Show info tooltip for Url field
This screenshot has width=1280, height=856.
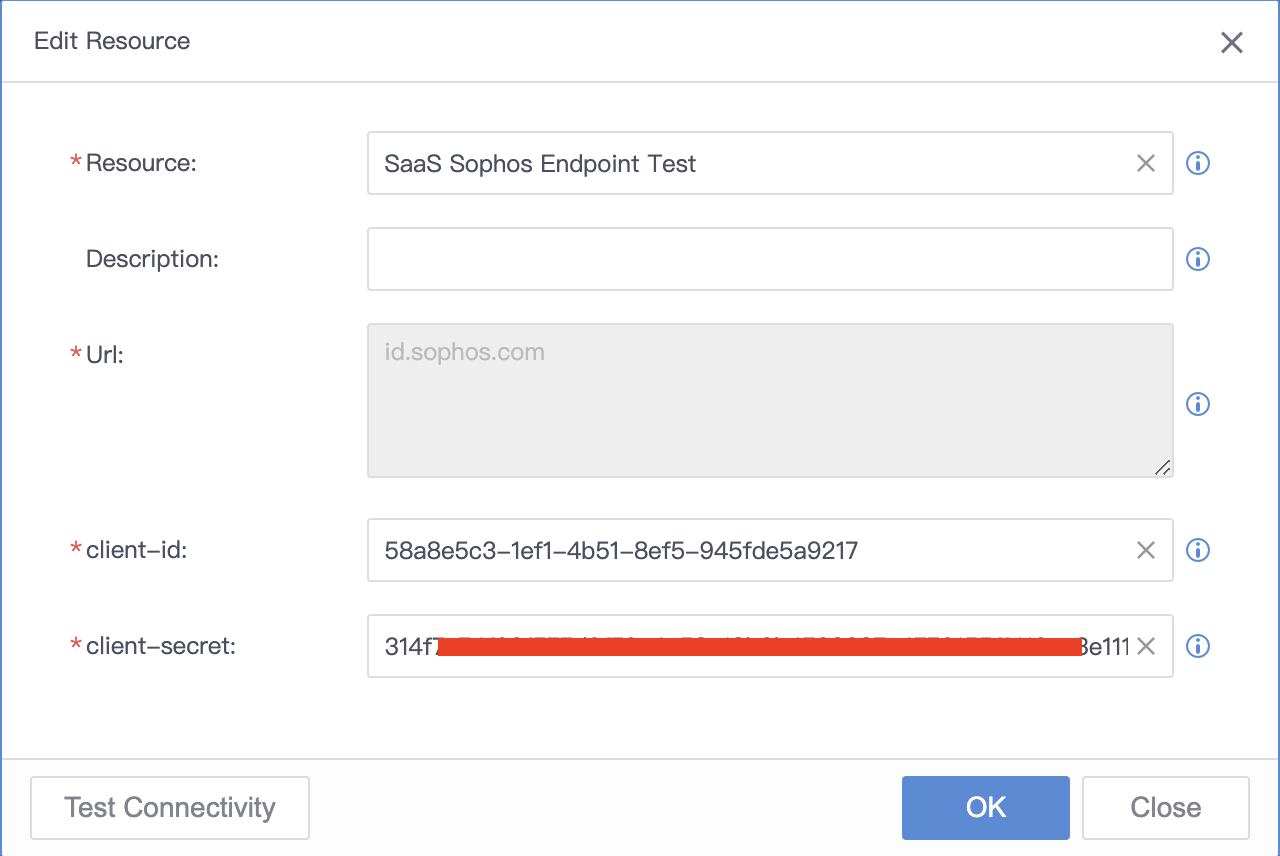click(x=1198, y=404)
